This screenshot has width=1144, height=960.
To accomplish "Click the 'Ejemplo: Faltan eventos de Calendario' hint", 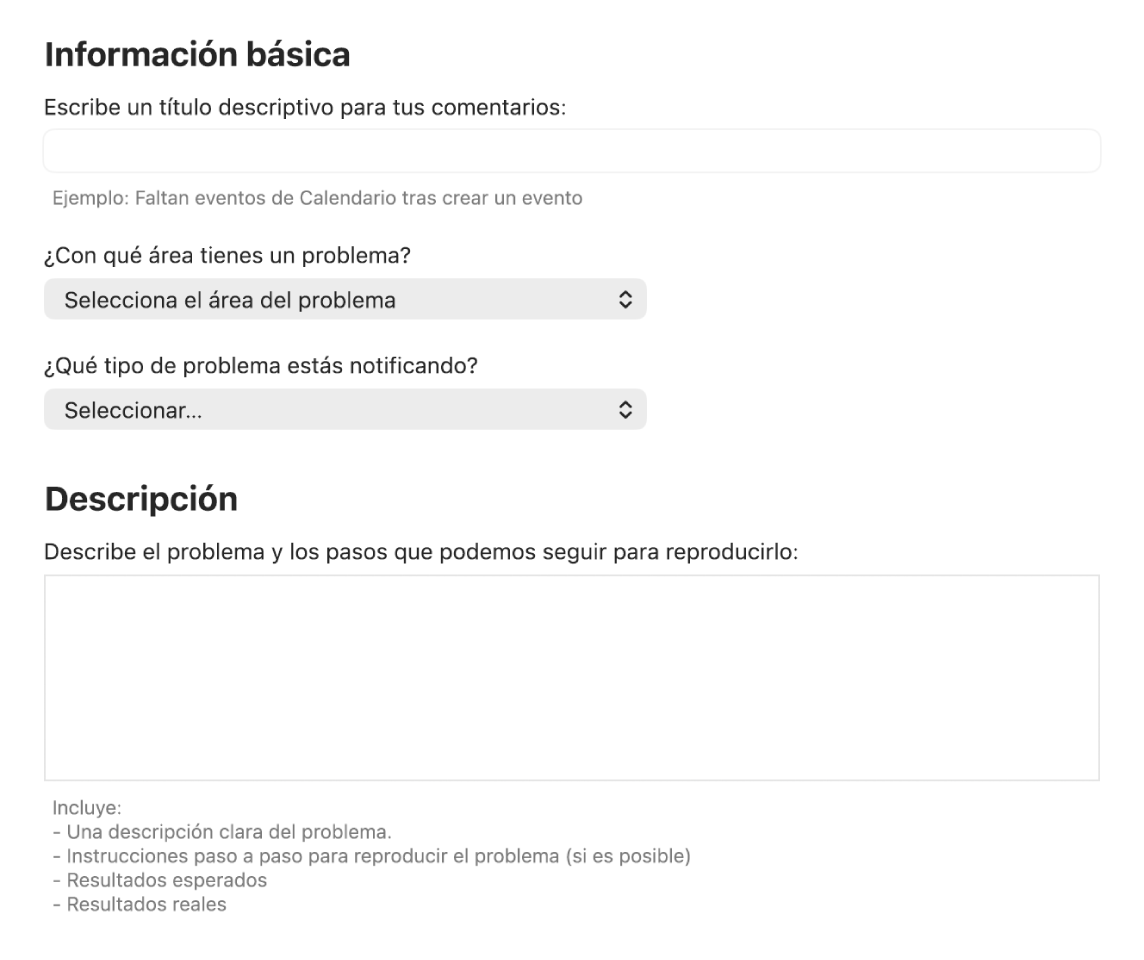I will 317,198.
